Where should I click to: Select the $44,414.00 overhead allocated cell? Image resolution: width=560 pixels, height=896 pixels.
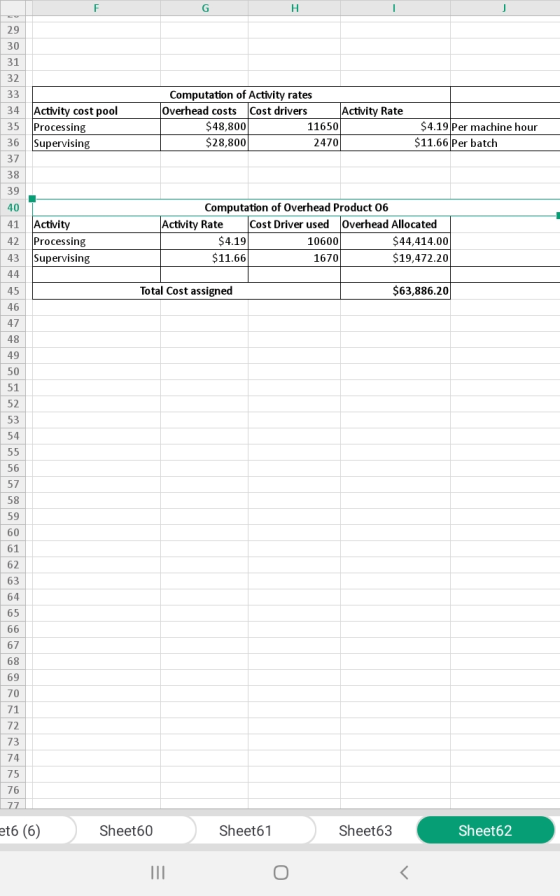(395, 241)
